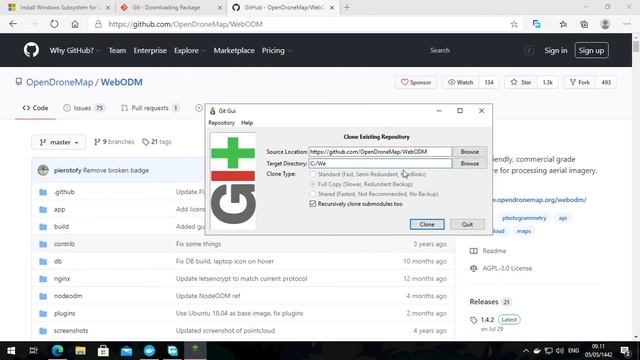Open the master branch dropdown
Image resolution: width=640 pixels, height=360 pixels.
[x=59, y=142]
